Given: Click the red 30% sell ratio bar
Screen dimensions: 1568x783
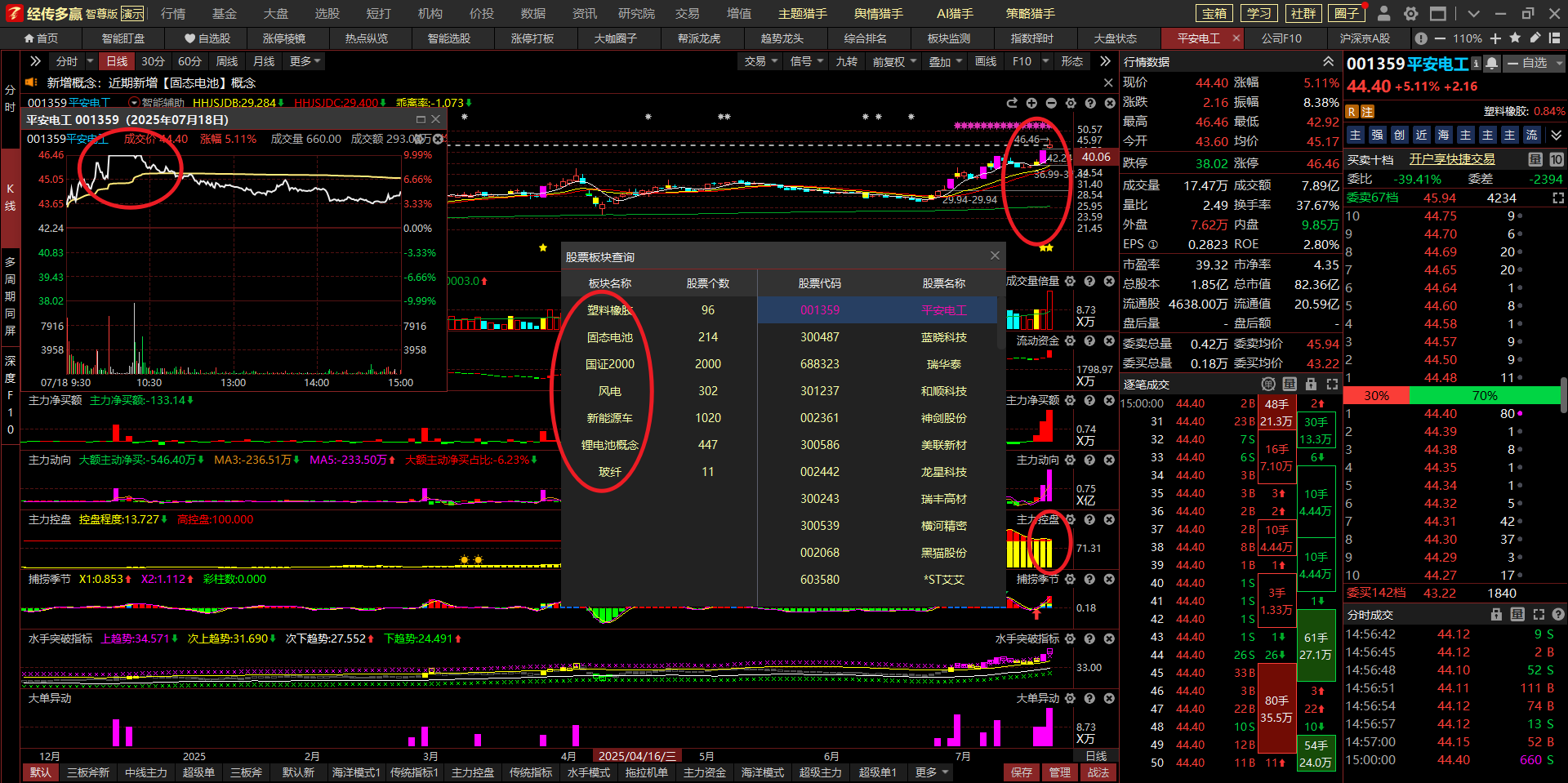Looking at the screenshot, I should tap(1377, 395).
